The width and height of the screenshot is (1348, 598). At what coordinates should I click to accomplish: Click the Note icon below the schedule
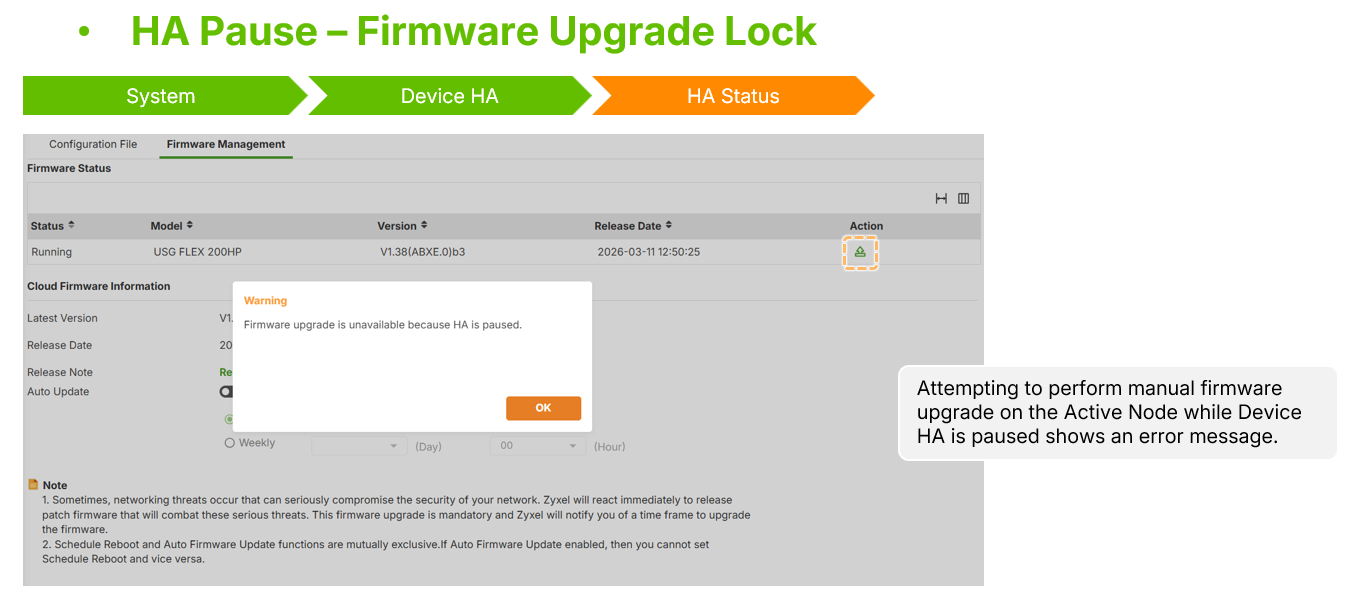click(34, 485)
